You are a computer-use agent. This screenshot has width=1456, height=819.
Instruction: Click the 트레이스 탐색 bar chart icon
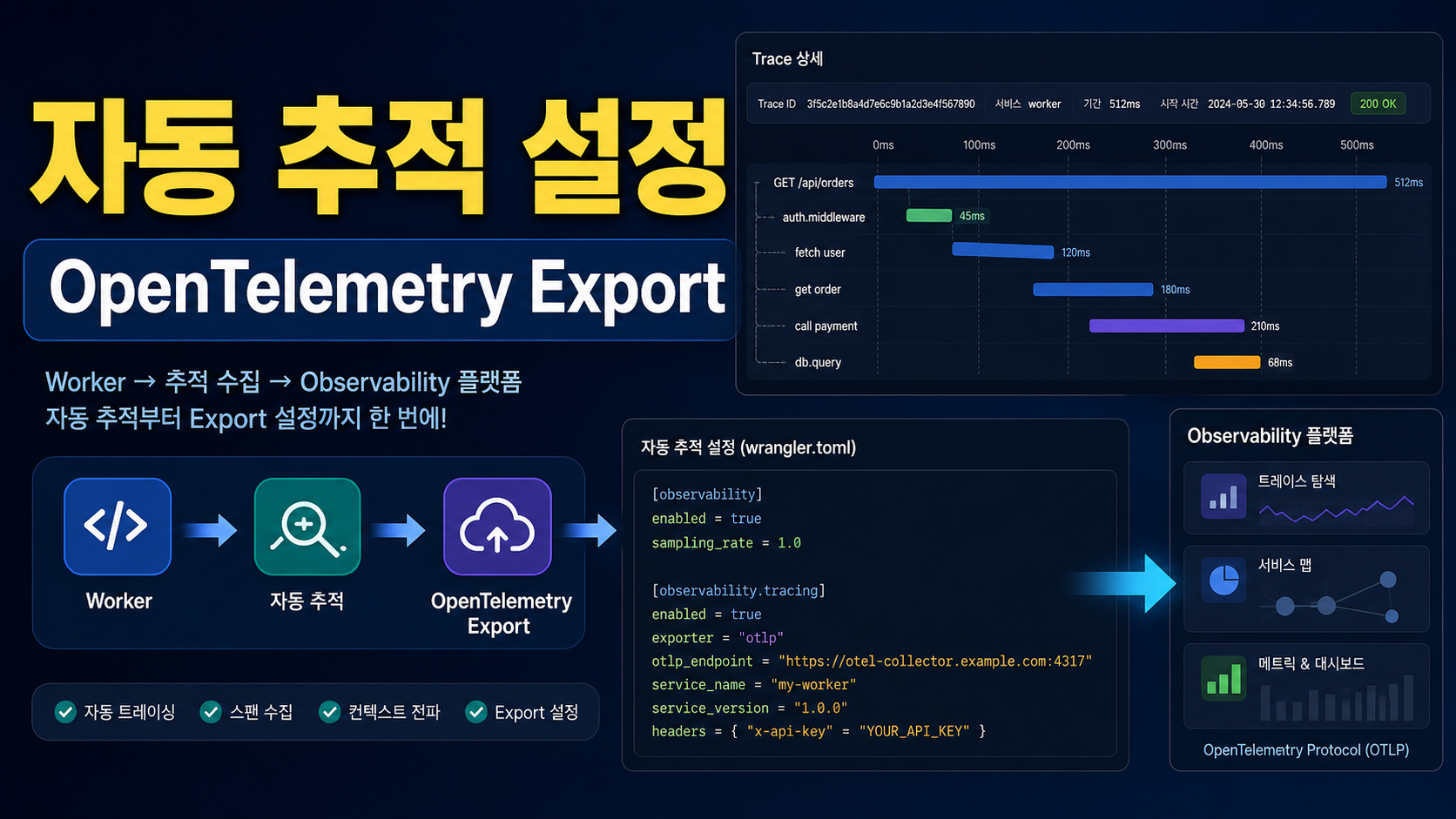click(1223, 496)
